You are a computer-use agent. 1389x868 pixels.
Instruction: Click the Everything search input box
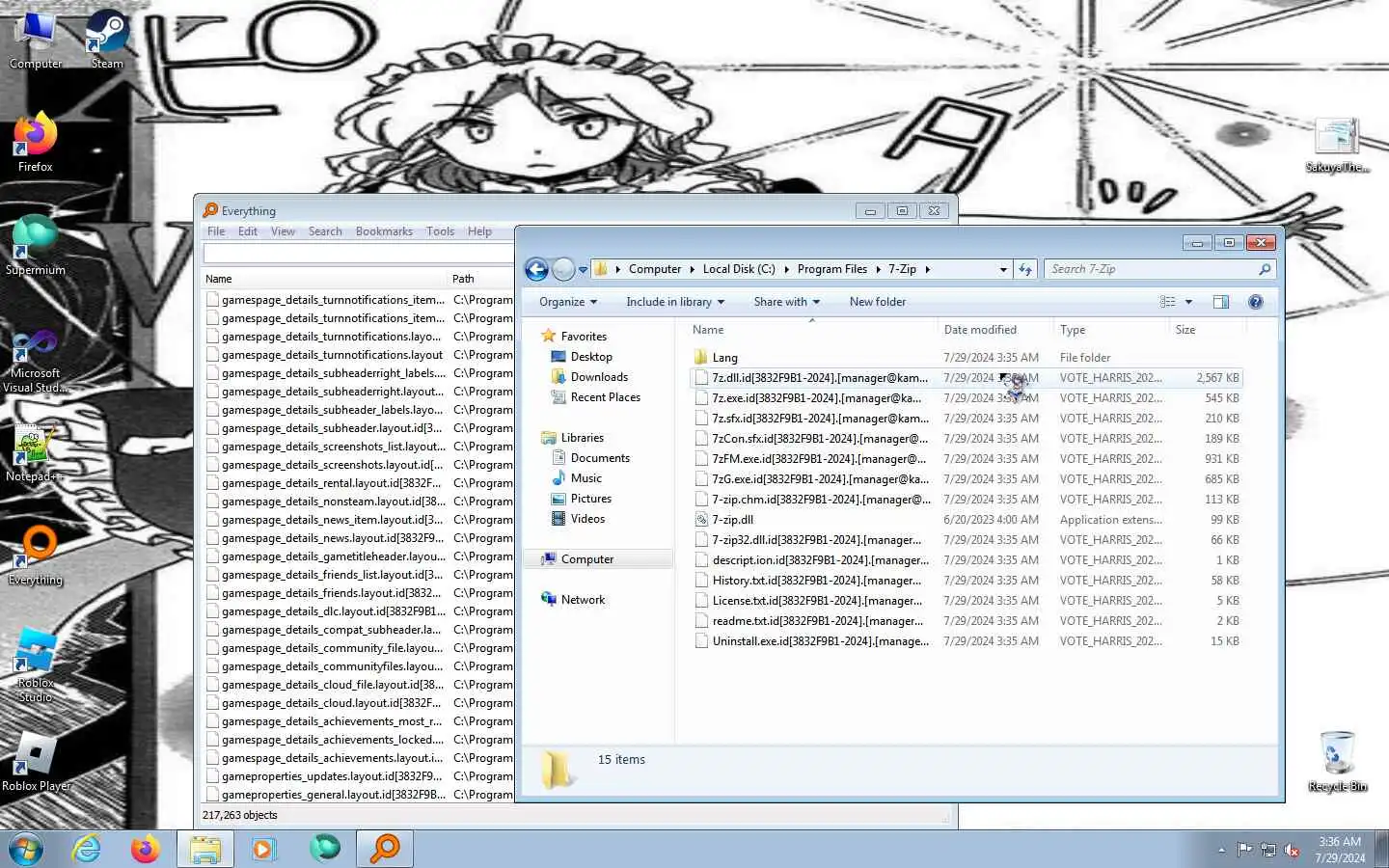click(x=359, y=254)
